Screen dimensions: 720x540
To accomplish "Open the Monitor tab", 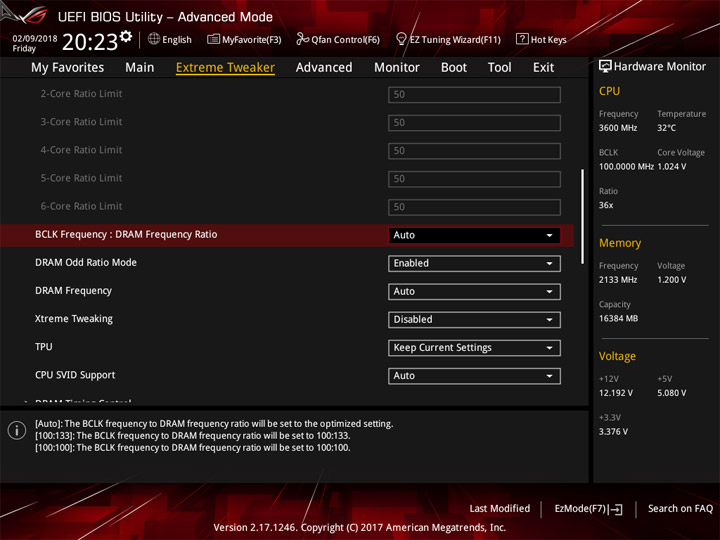I will coord(397,68).
